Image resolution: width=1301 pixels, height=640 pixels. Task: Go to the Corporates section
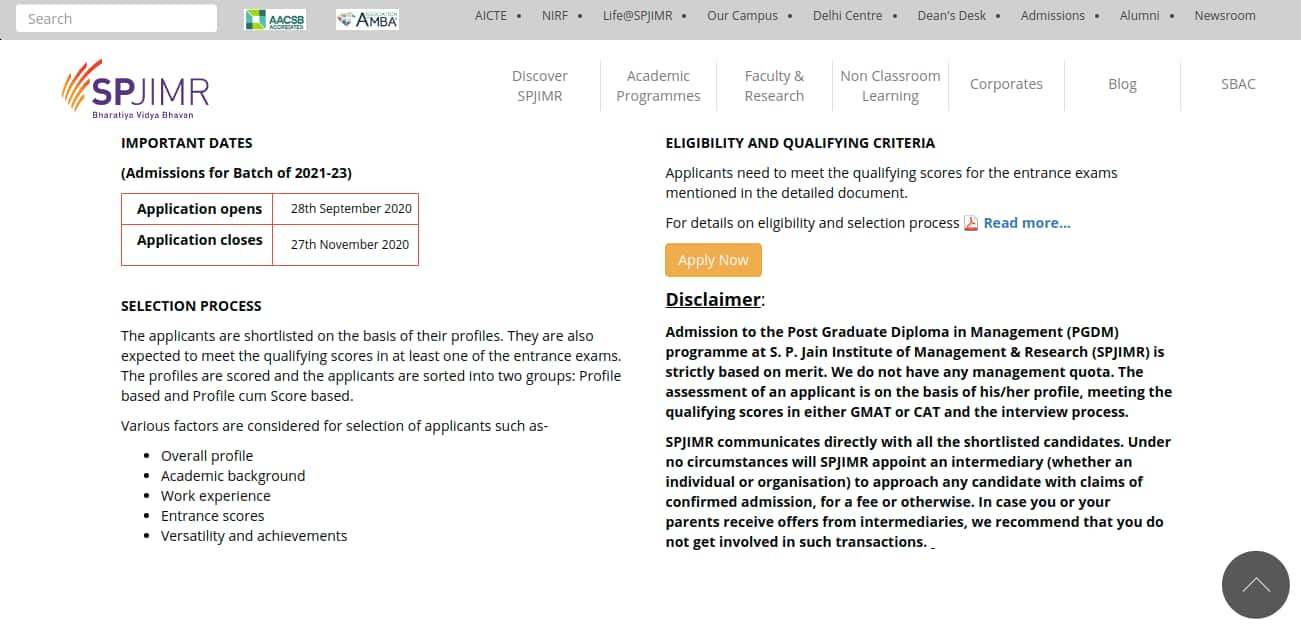pyautogui.click(x=1006, y=85)
